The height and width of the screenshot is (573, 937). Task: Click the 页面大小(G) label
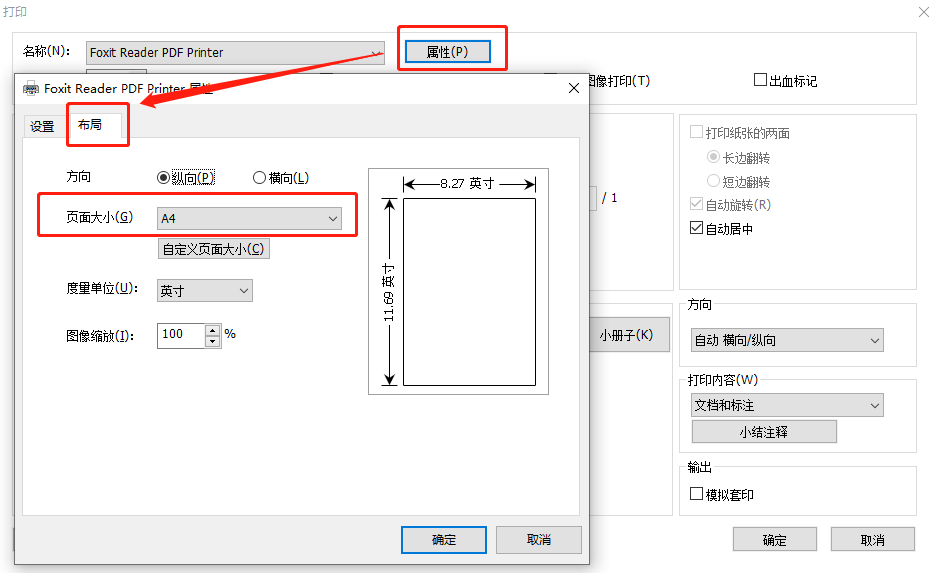[x=99, y=217]
